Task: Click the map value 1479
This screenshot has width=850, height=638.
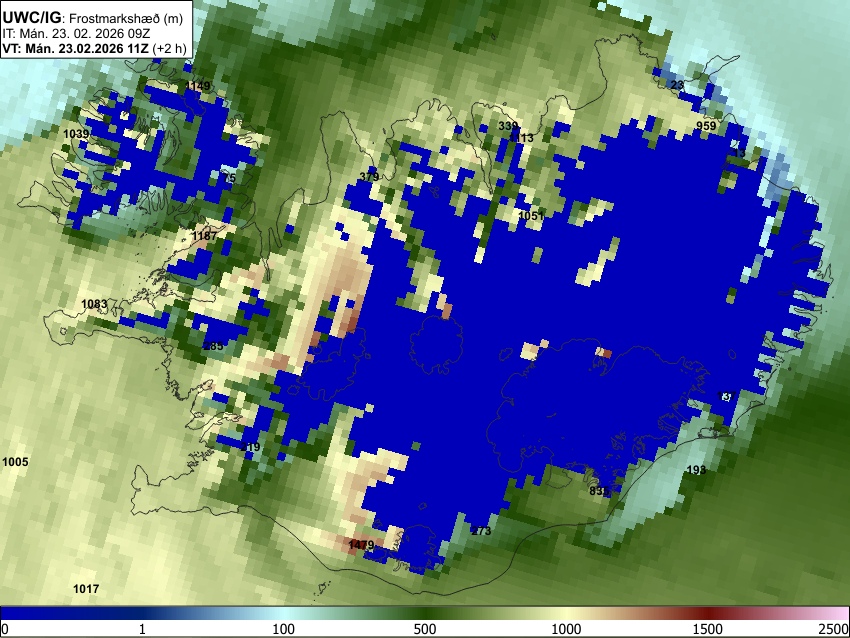Action: point(362,545)
